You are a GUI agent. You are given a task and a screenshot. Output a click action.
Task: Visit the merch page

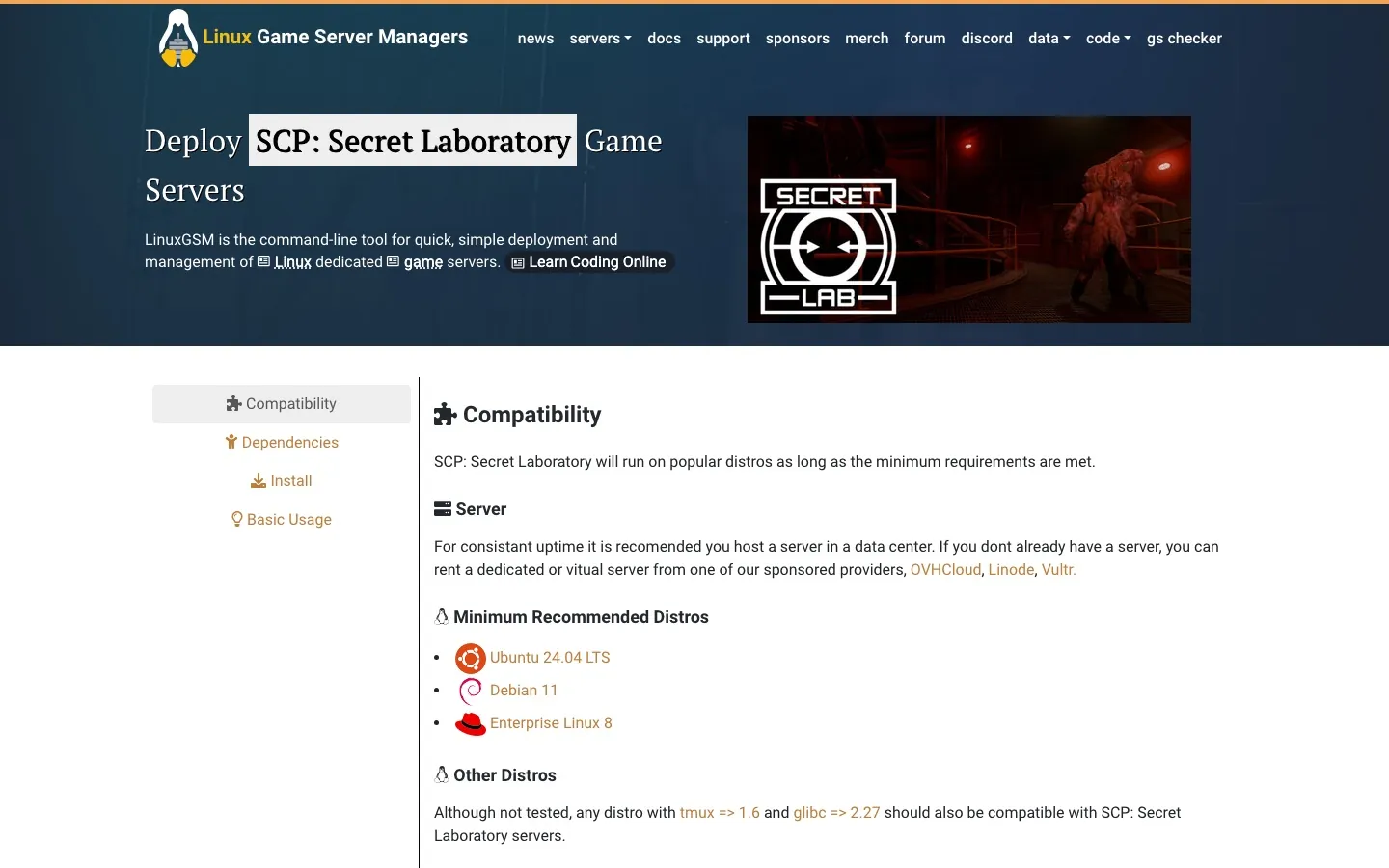pos(867,39)
